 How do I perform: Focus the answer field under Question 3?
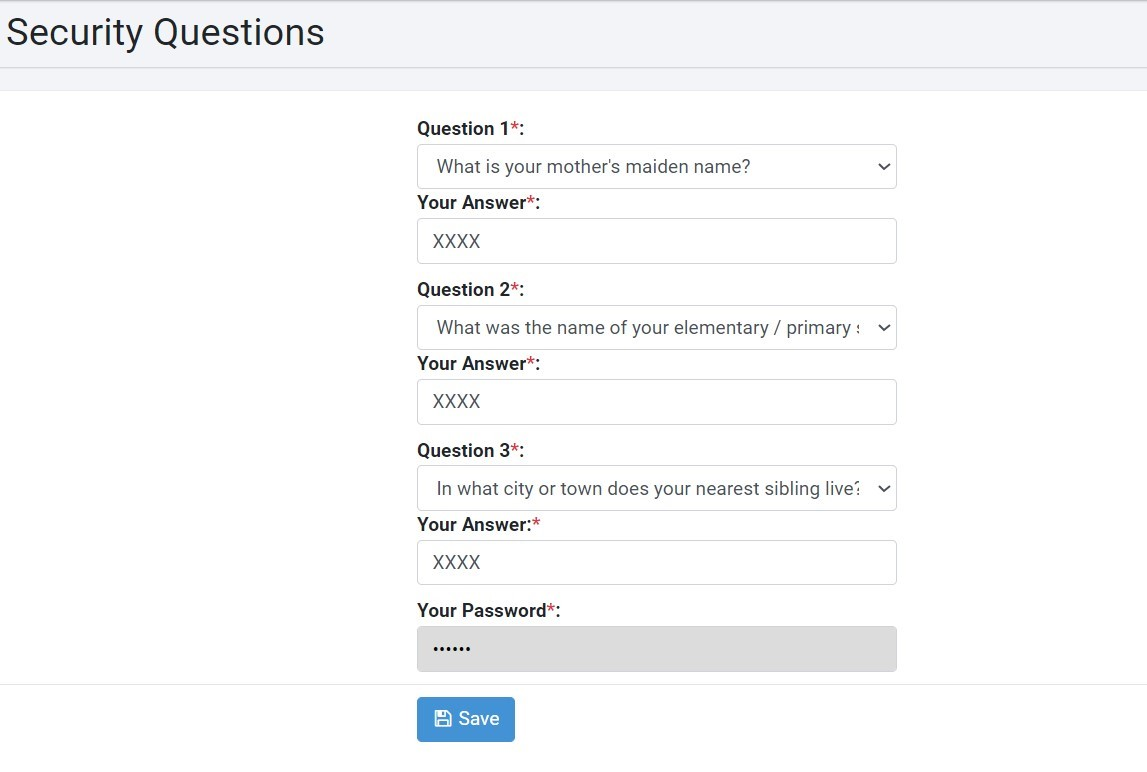657,563
